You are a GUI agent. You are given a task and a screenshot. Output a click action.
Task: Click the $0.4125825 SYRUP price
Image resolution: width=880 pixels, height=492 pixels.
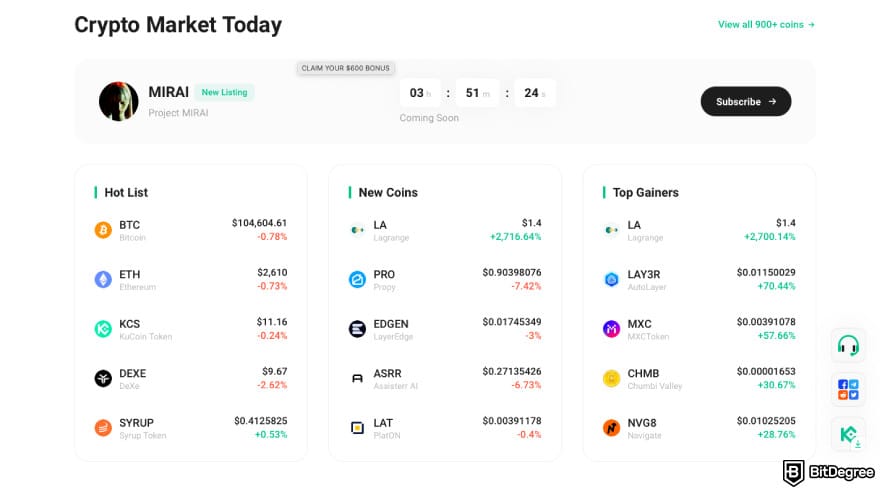coord(260,421)
